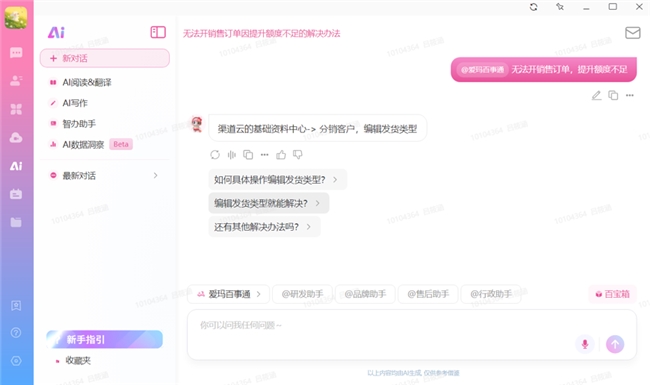
Task: Toggle the sidebar panel layout icon
Action: point(158,32)
